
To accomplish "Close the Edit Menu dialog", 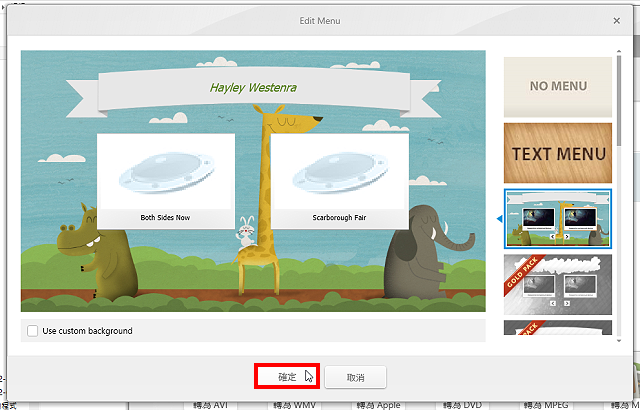I will (x=616, y=21).
